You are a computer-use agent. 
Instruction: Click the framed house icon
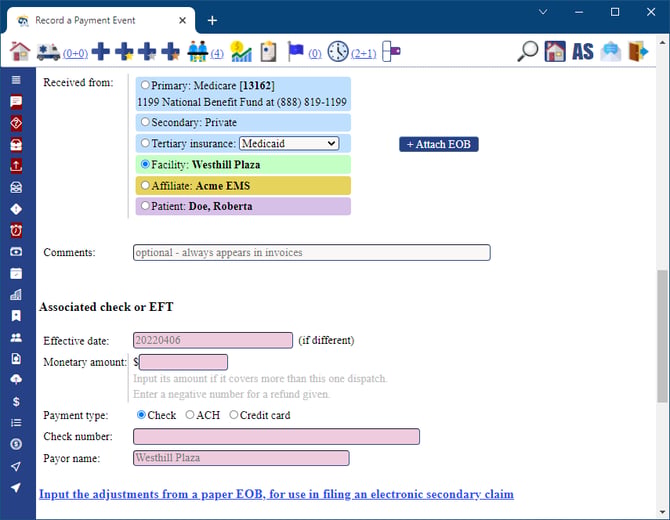[x=555, y=52]
